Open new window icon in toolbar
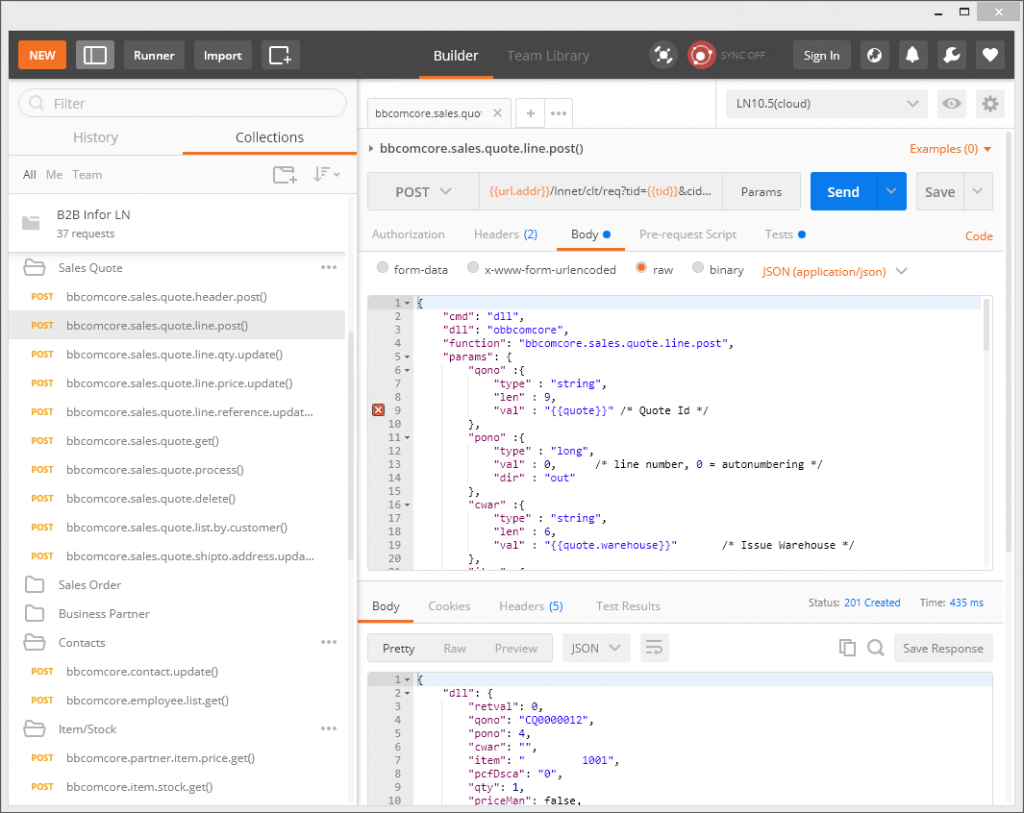 click(x=280, y=56)
